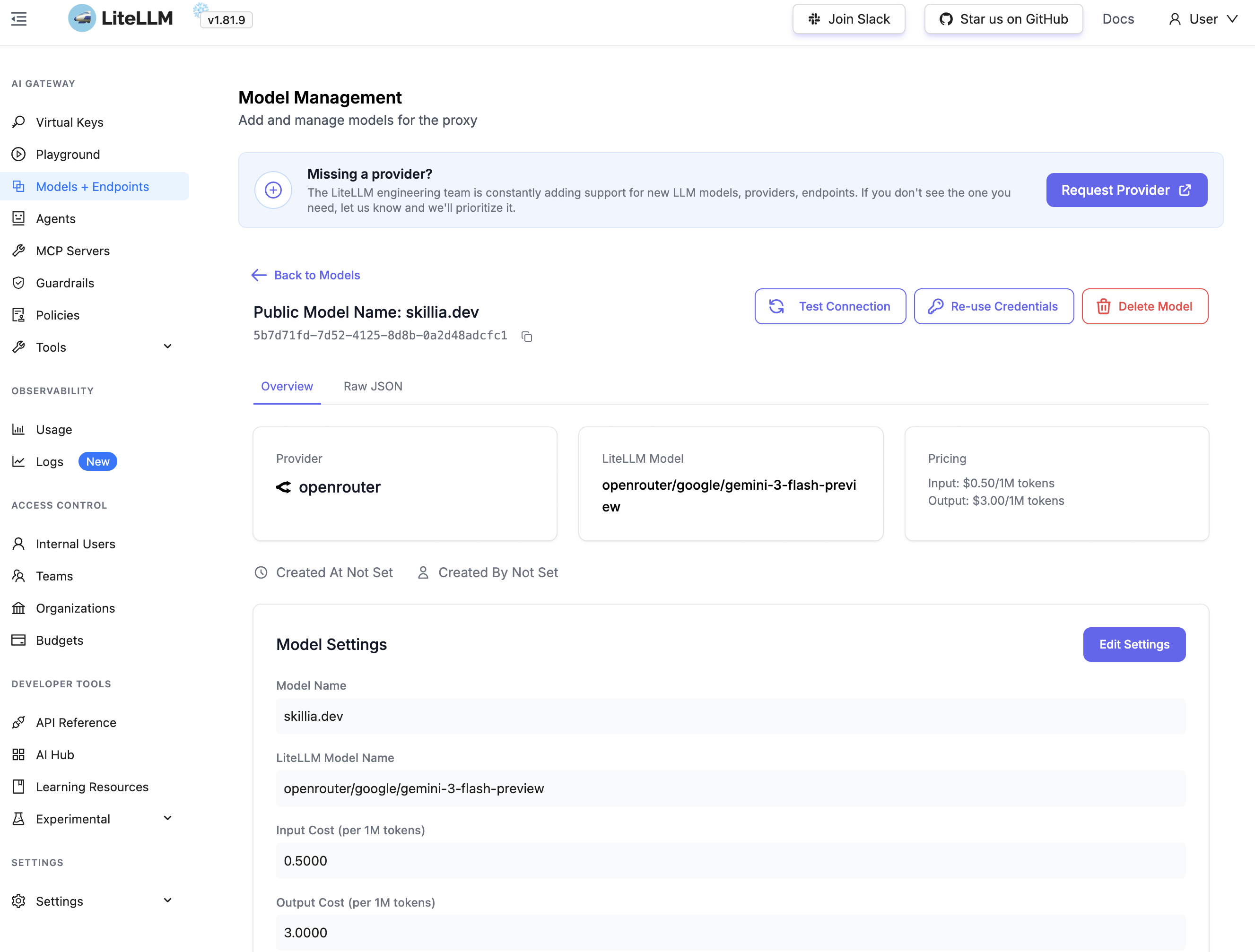Select the Overview tab
This screenshot has width=1255, height=952.
(287, 386)
